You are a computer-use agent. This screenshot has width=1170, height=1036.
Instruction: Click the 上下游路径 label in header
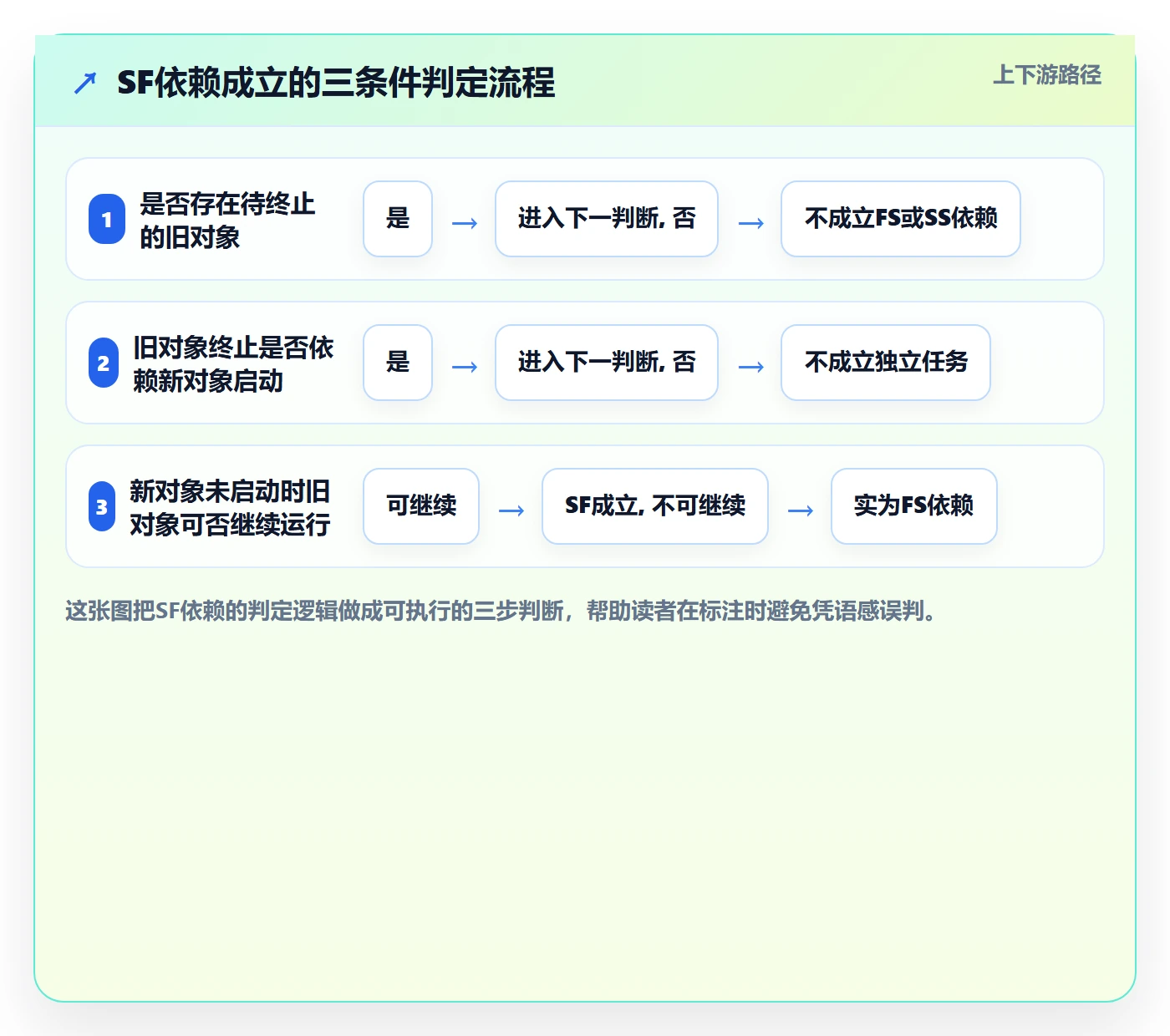1047,75
